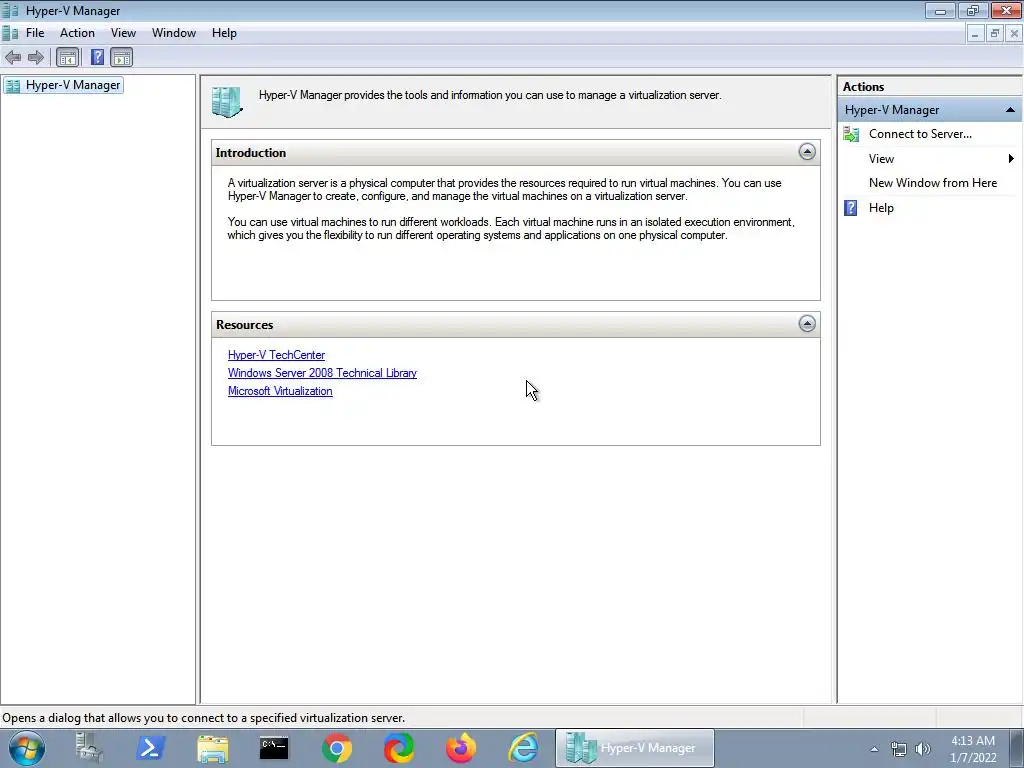This screenshot has width=1024, height=768.
Task: Launch Server Manager from the taskbar
Action: 88,748
